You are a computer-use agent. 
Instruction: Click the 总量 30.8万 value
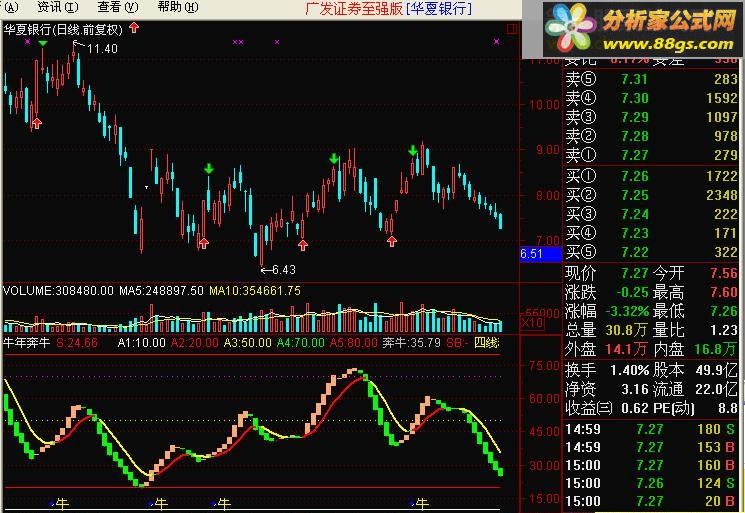[626, 330]
